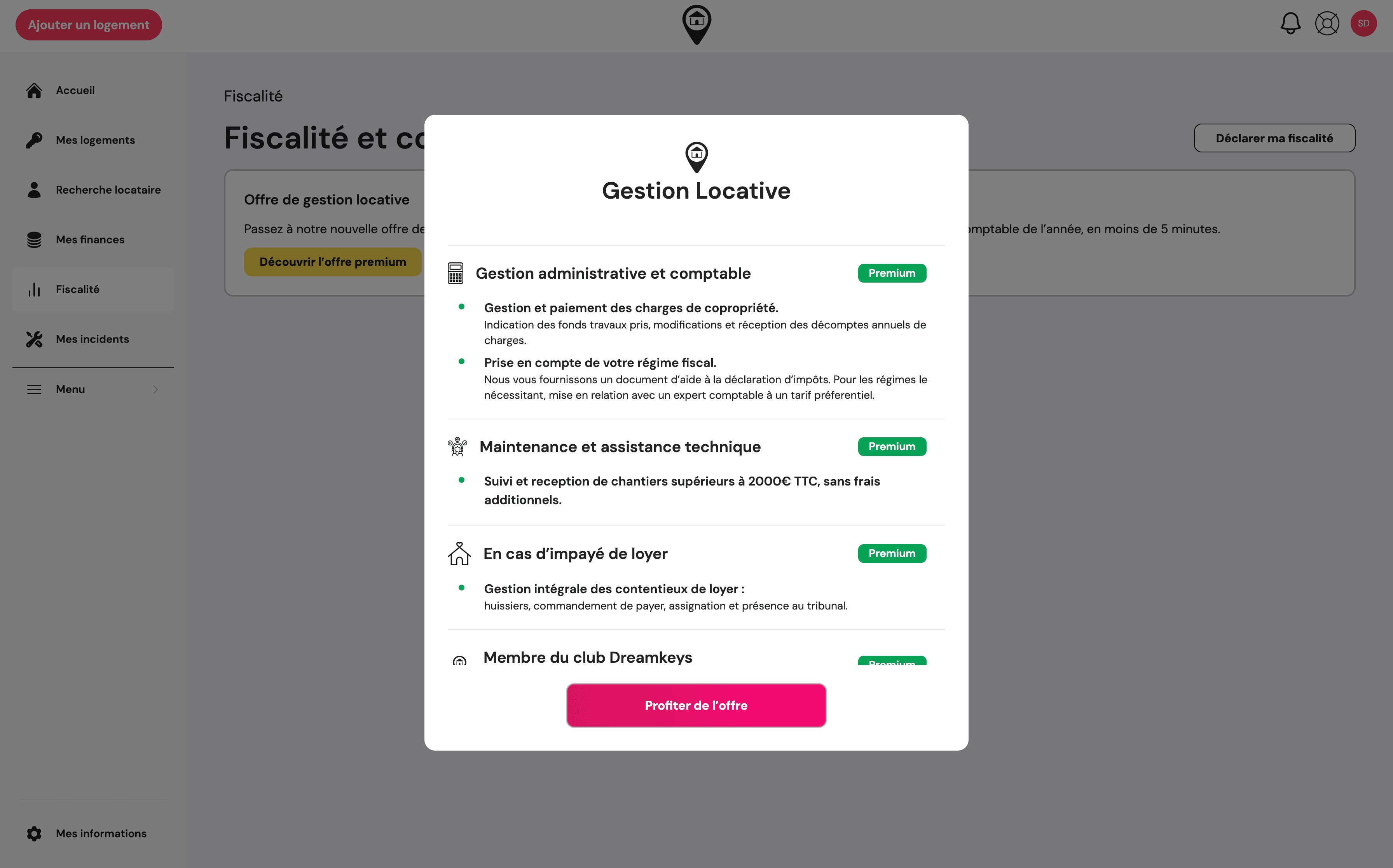Click Ajouter un logement
1393x868 pixels.
[x=88, y=25]
